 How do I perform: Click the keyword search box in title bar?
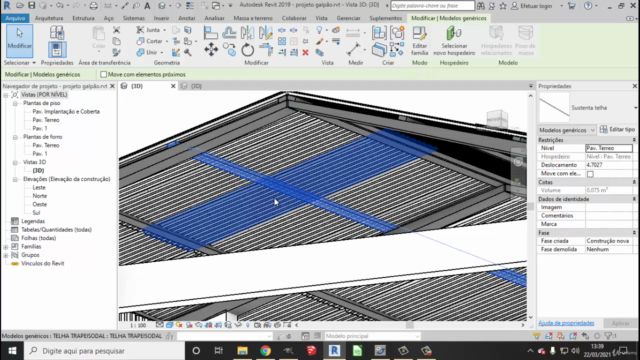click(x=432, y=6)
